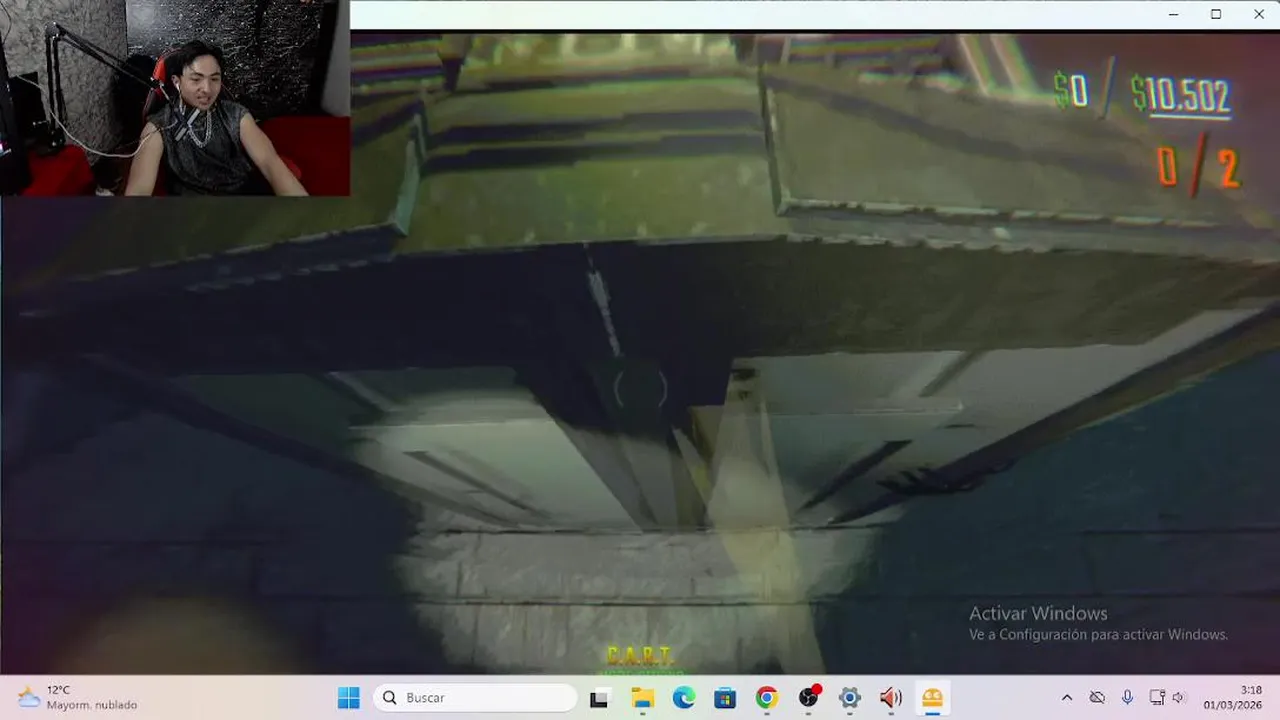
Task: Open the volume speaker tray icon
Action: coord(1178,698)
